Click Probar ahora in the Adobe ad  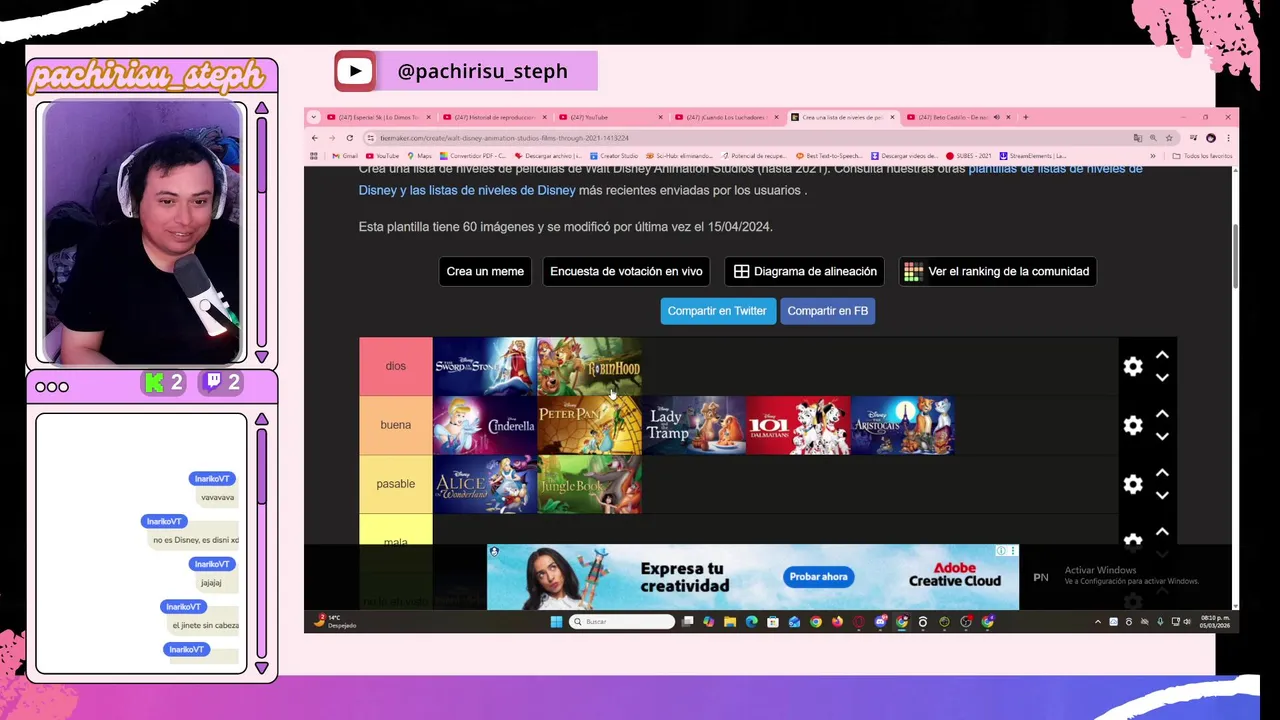coord(818,577)
